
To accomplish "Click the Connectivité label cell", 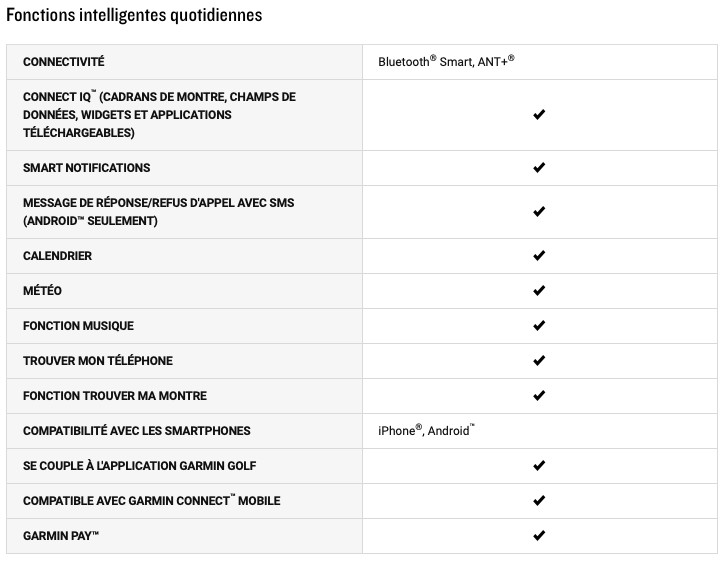I will (x=184, y=62).
